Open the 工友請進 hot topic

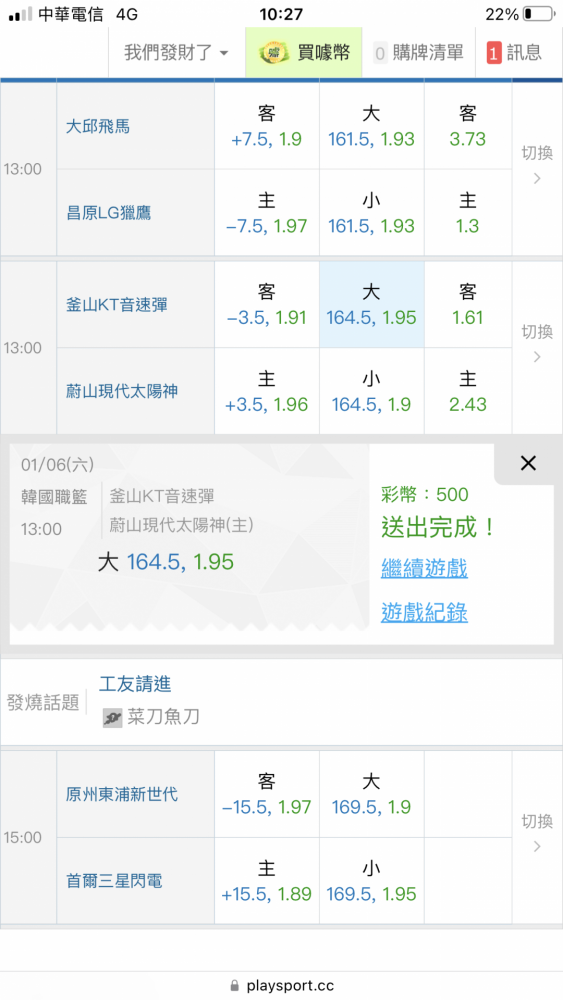pyautogui.click(x=135, y=684)
